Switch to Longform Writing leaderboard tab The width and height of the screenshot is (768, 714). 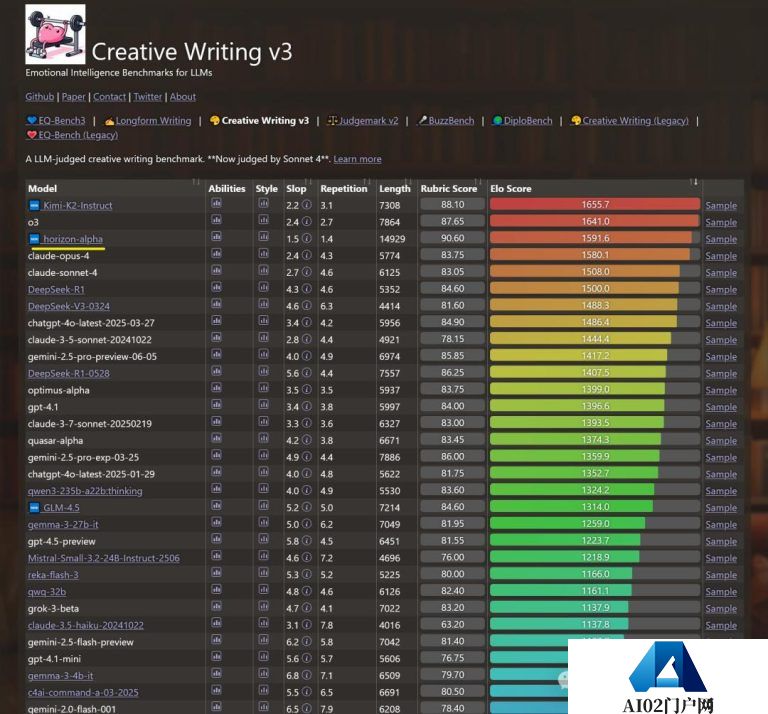pyautogui.click(x=148, y=120)
